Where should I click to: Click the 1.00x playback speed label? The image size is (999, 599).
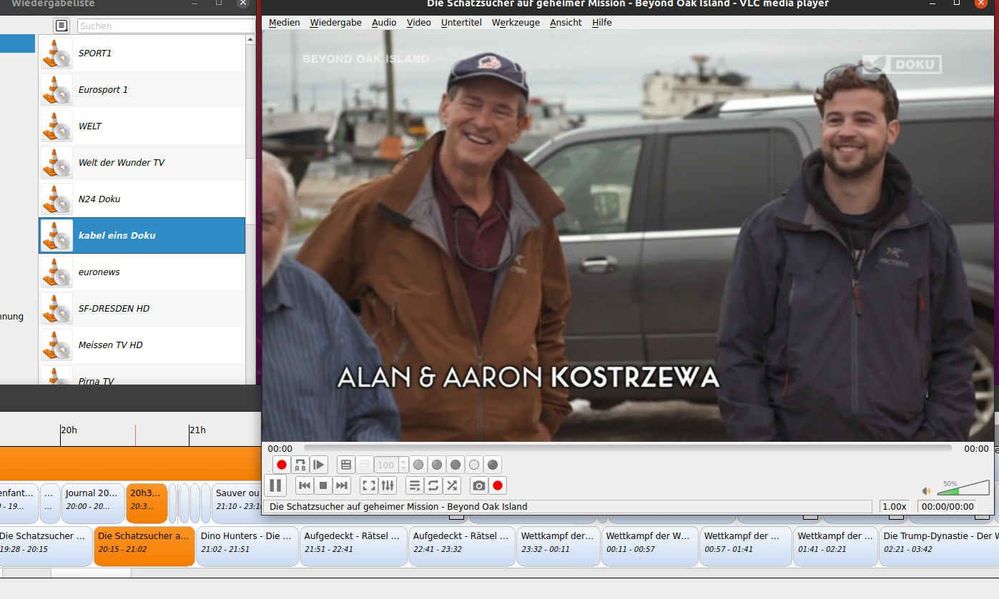tap(894, 507)
